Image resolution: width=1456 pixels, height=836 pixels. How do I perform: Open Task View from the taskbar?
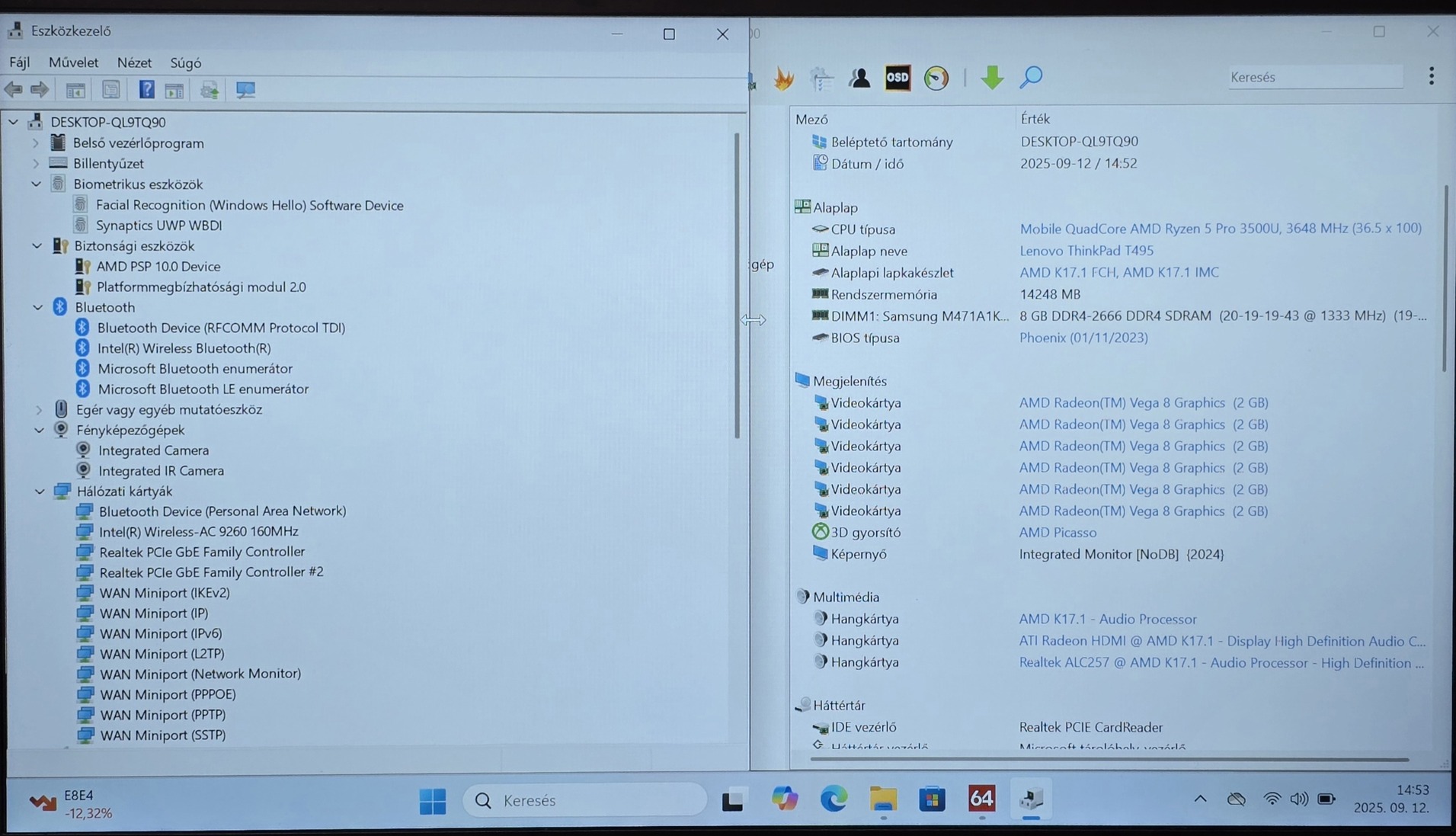pyautogui.click(x=732, y=800)
